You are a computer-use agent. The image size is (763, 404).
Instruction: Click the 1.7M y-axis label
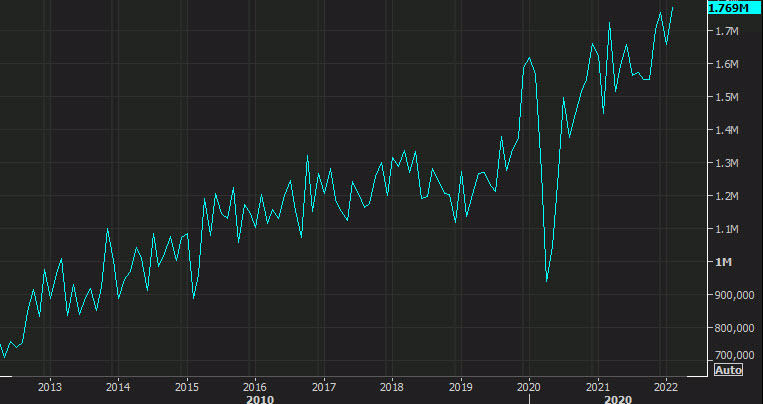click(x=727, y=31)
